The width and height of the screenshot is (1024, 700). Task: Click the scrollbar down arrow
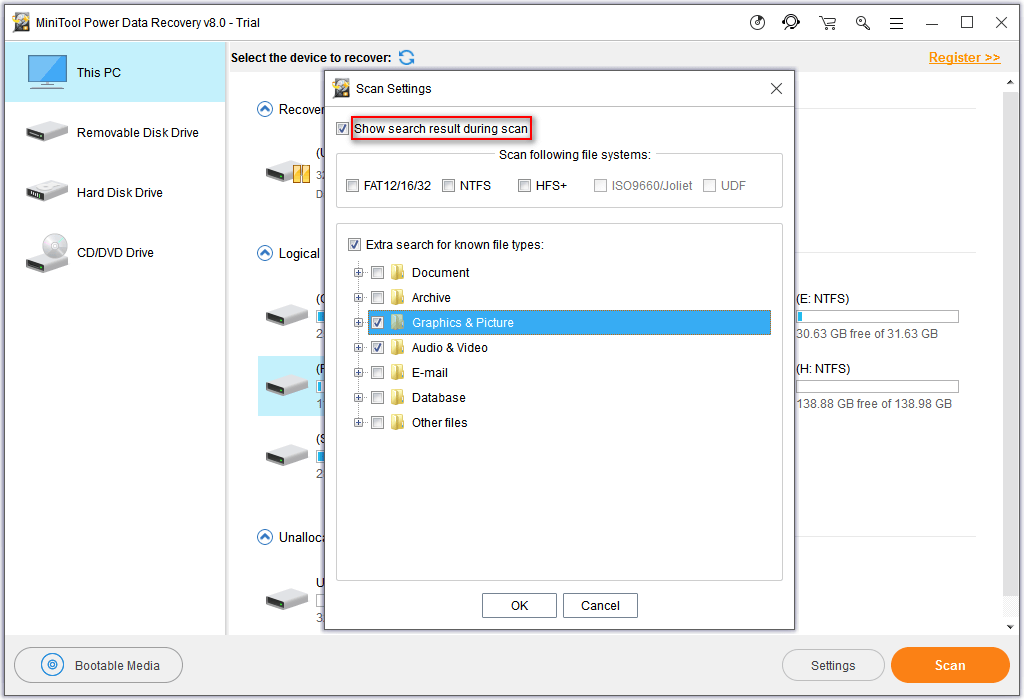[x=1010, y=627]
